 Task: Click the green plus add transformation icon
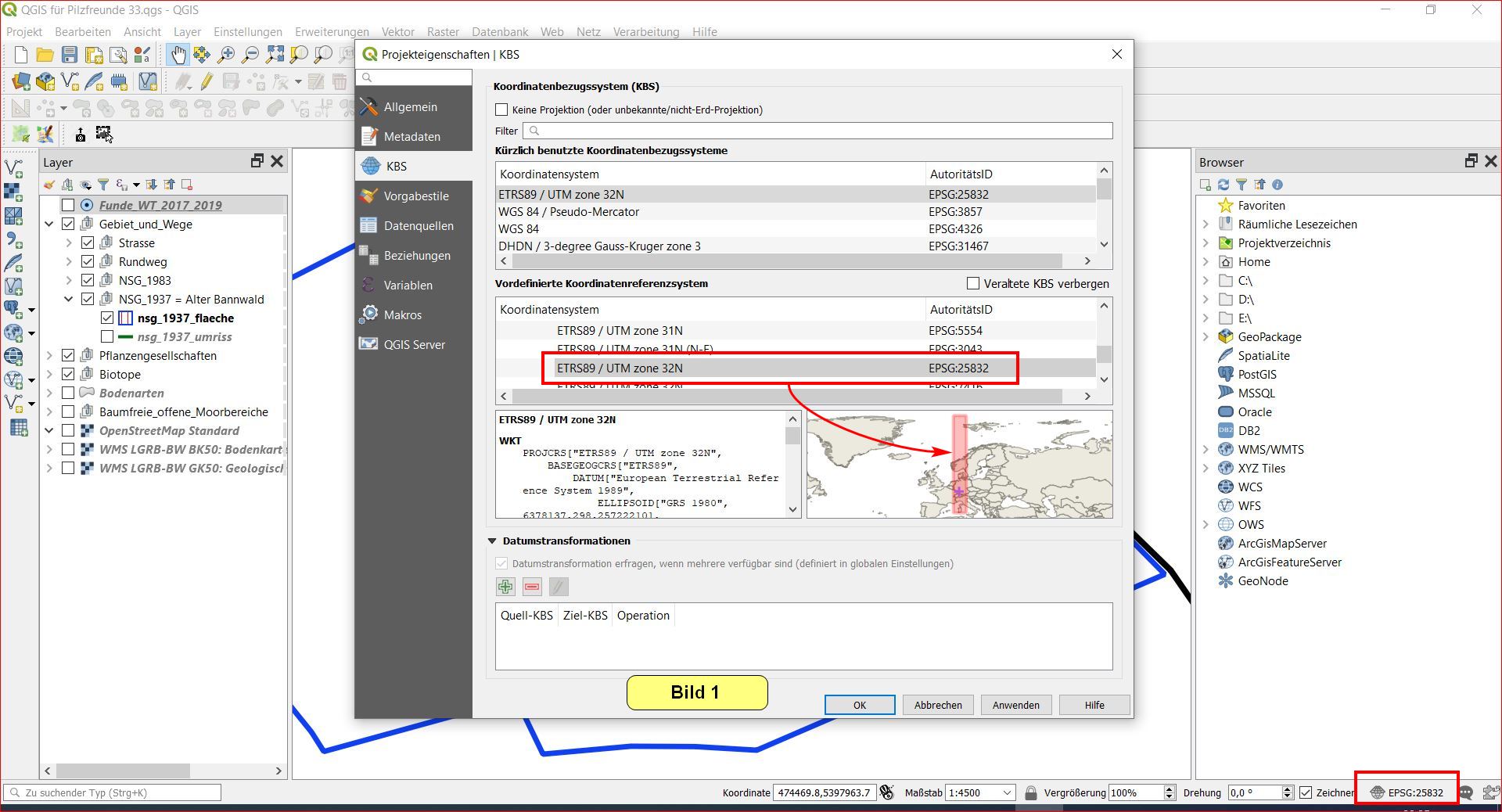(x=505, y=587)
